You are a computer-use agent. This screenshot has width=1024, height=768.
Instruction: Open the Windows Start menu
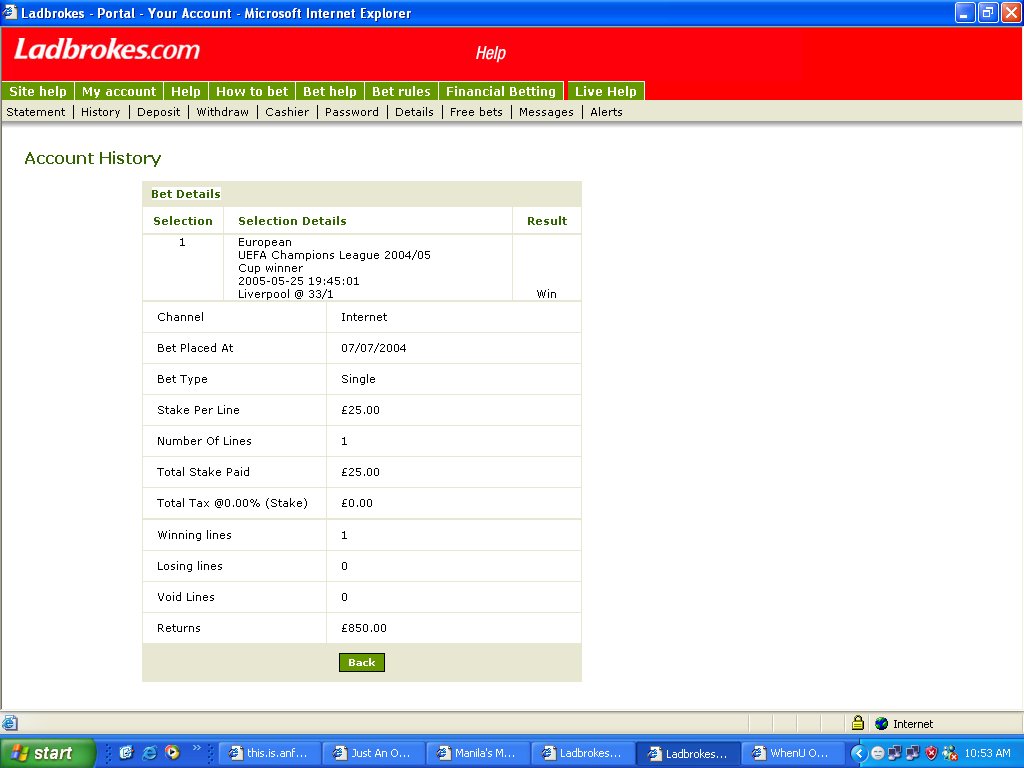coord(47,753)
